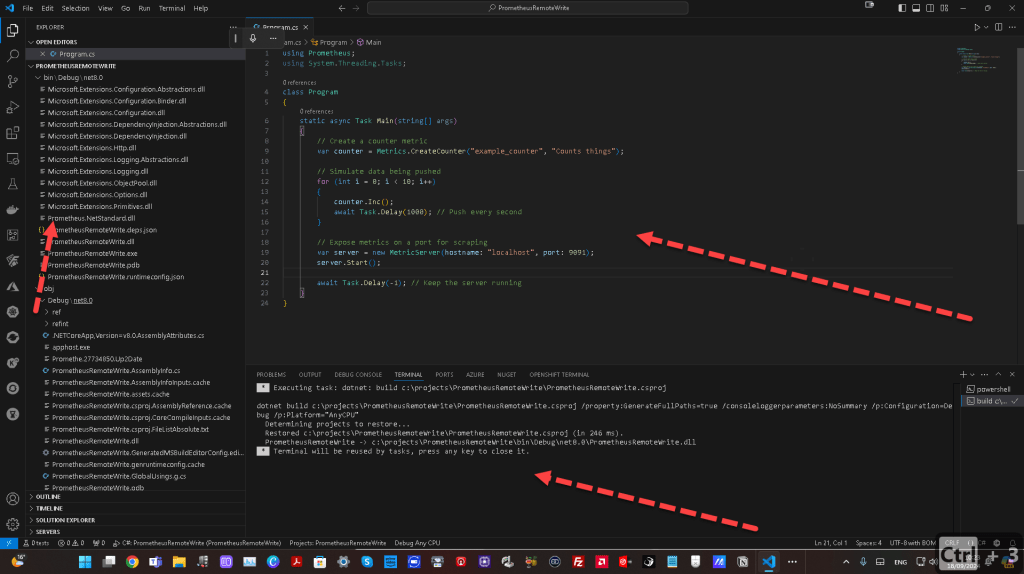
Task: Expand the ref folder
Action: [x=46, y=312]
